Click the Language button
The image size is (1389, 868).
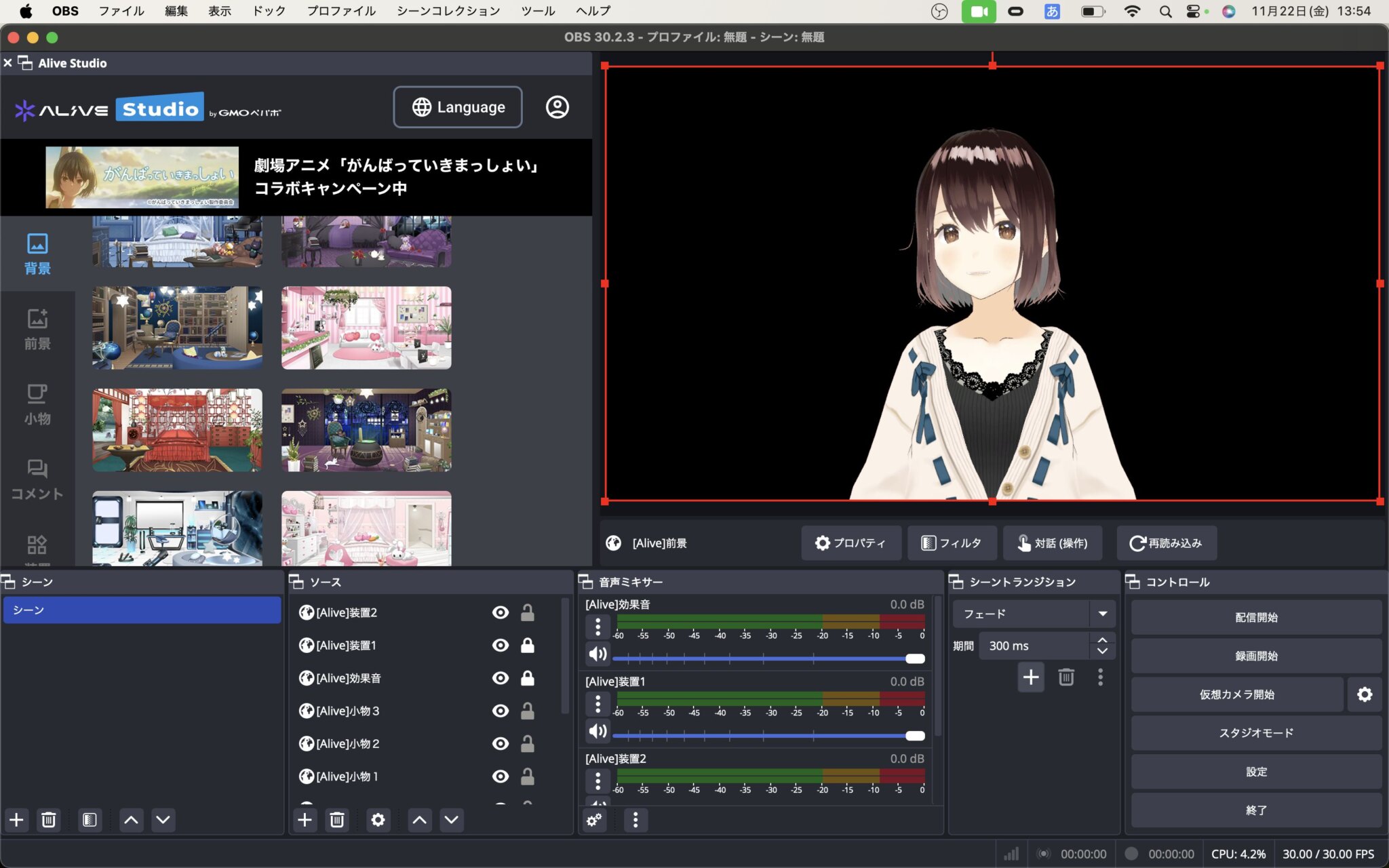click(x=458, y=107)
